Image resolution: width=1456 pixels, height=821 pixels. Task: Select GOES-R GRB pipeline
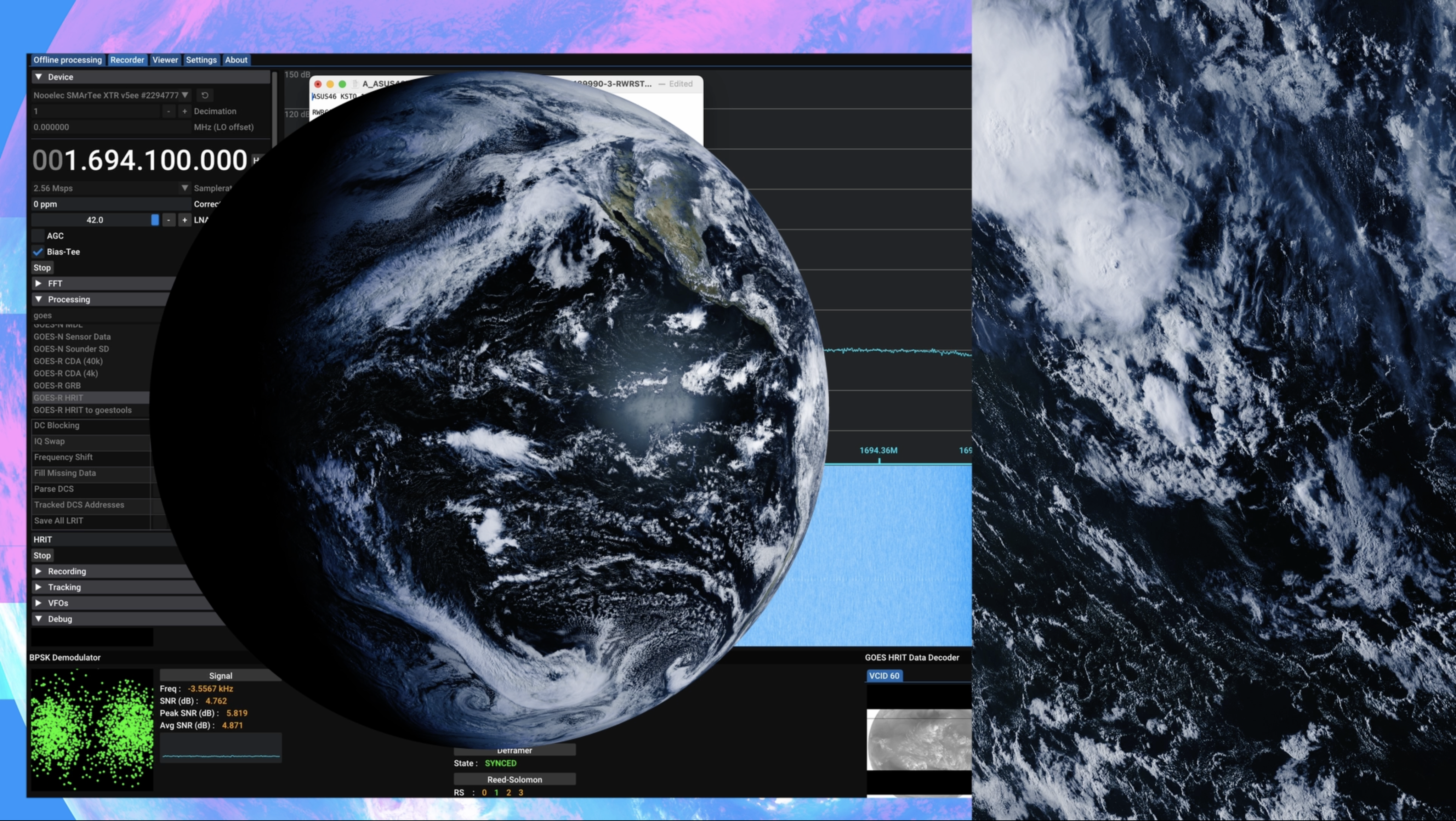(x=57, y=386)
